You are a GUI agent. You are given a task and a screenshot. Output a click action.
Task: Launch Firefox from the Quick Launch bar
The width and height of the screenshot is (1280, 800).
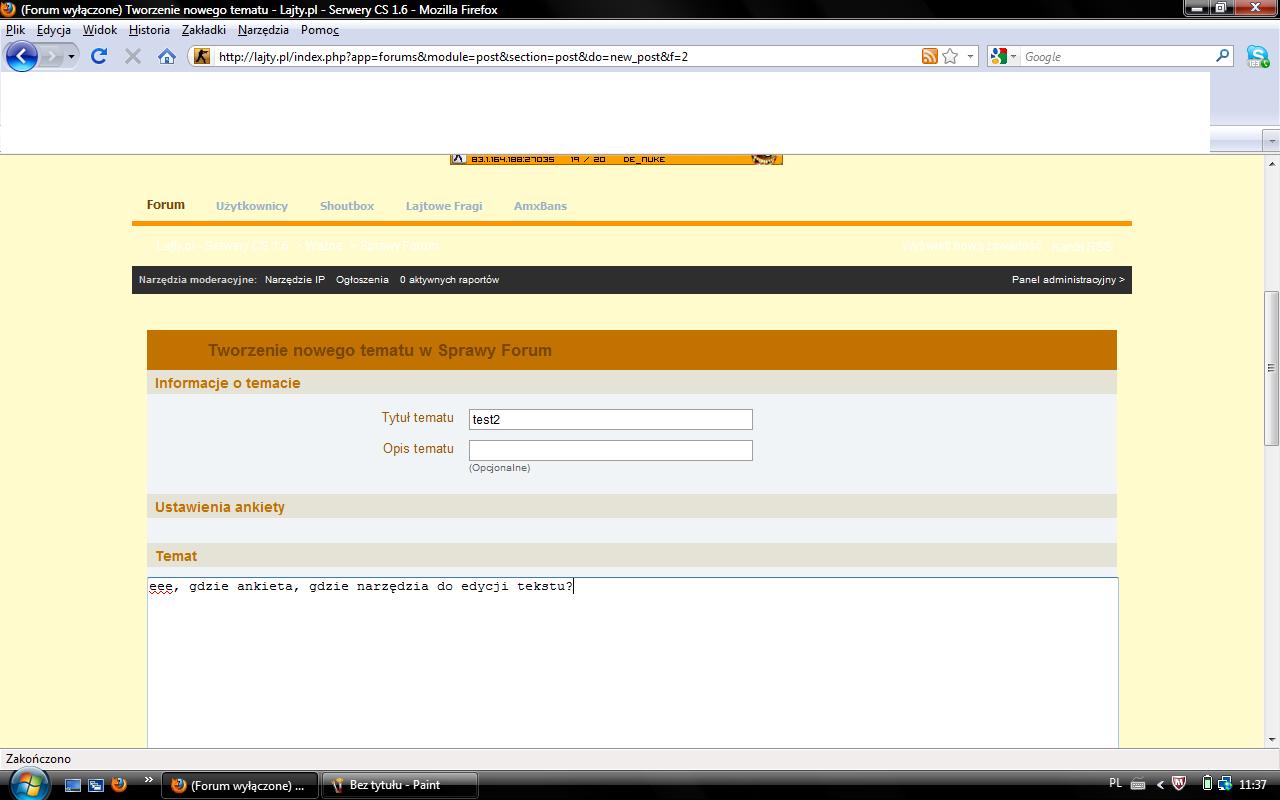coord(118,785)
